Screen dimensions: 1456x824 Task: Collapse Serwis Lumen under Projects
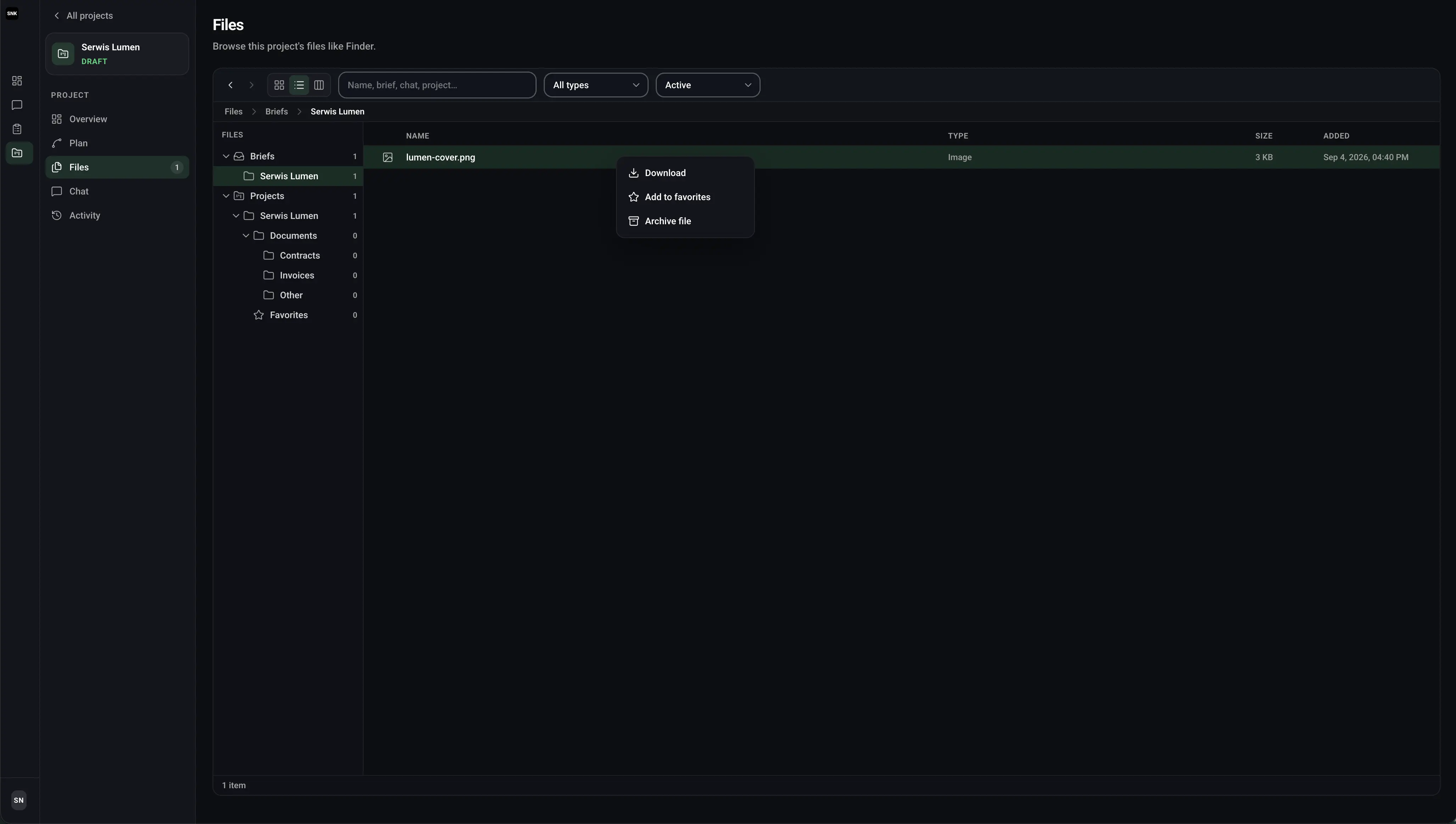click(x=236, y=216)
